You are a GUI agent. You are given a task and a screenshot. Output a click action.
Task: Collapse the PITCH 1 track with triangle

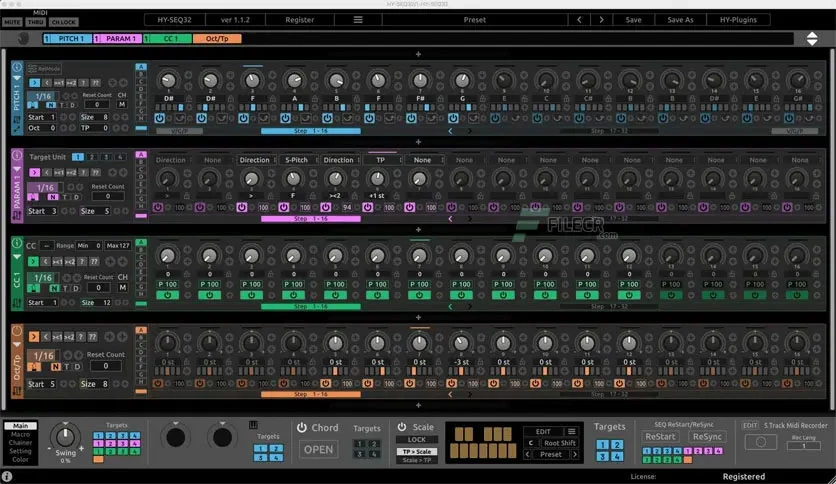(17, 78)
